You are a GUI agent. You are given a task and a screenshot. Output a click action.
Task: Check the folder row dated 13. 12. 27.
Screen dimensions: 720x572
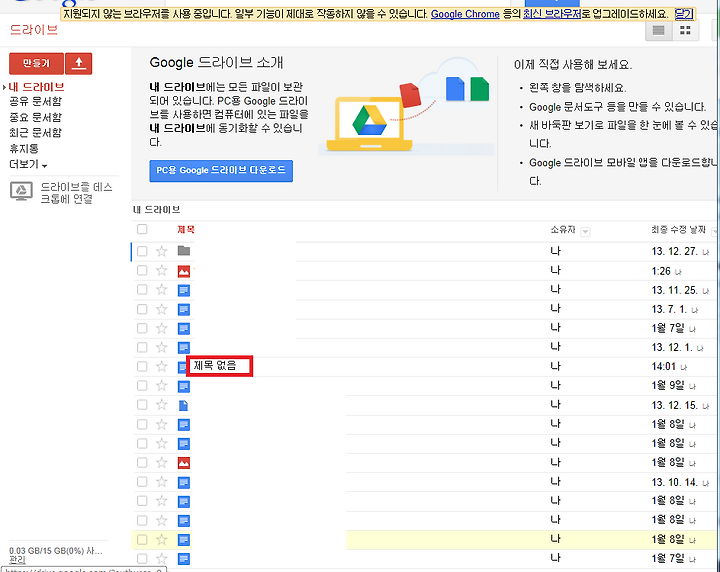(142, 251)
